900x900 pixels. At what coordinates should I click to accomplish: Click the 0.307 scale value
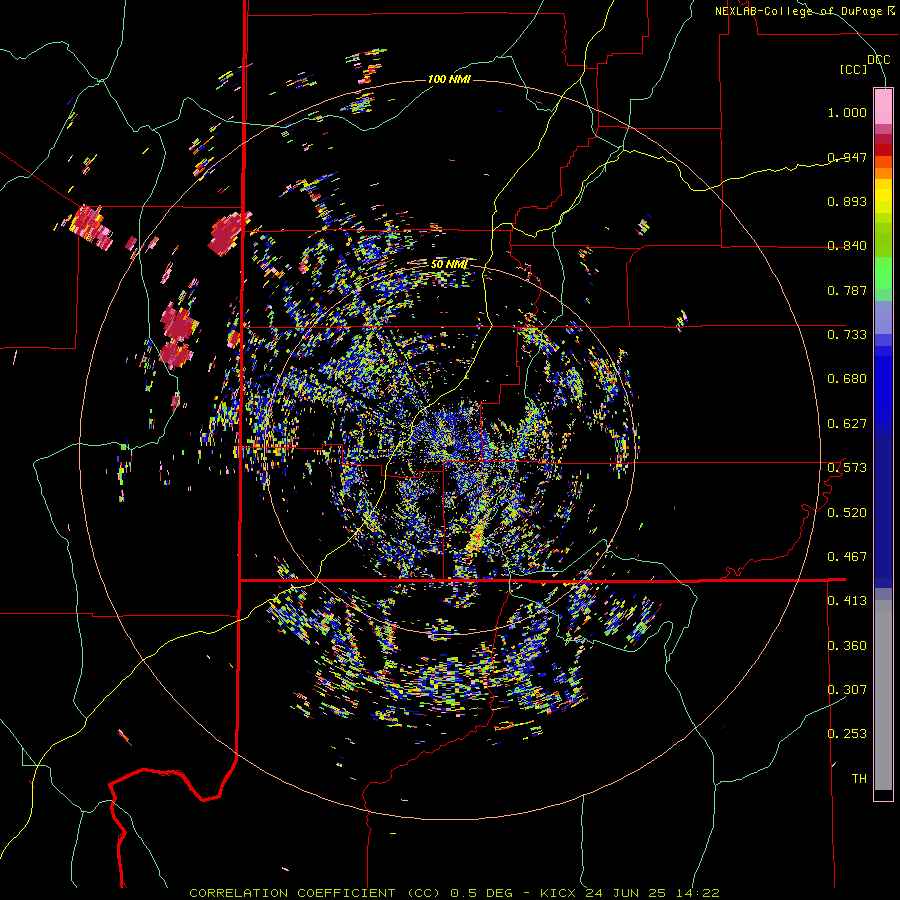click(x=847, y=690)
